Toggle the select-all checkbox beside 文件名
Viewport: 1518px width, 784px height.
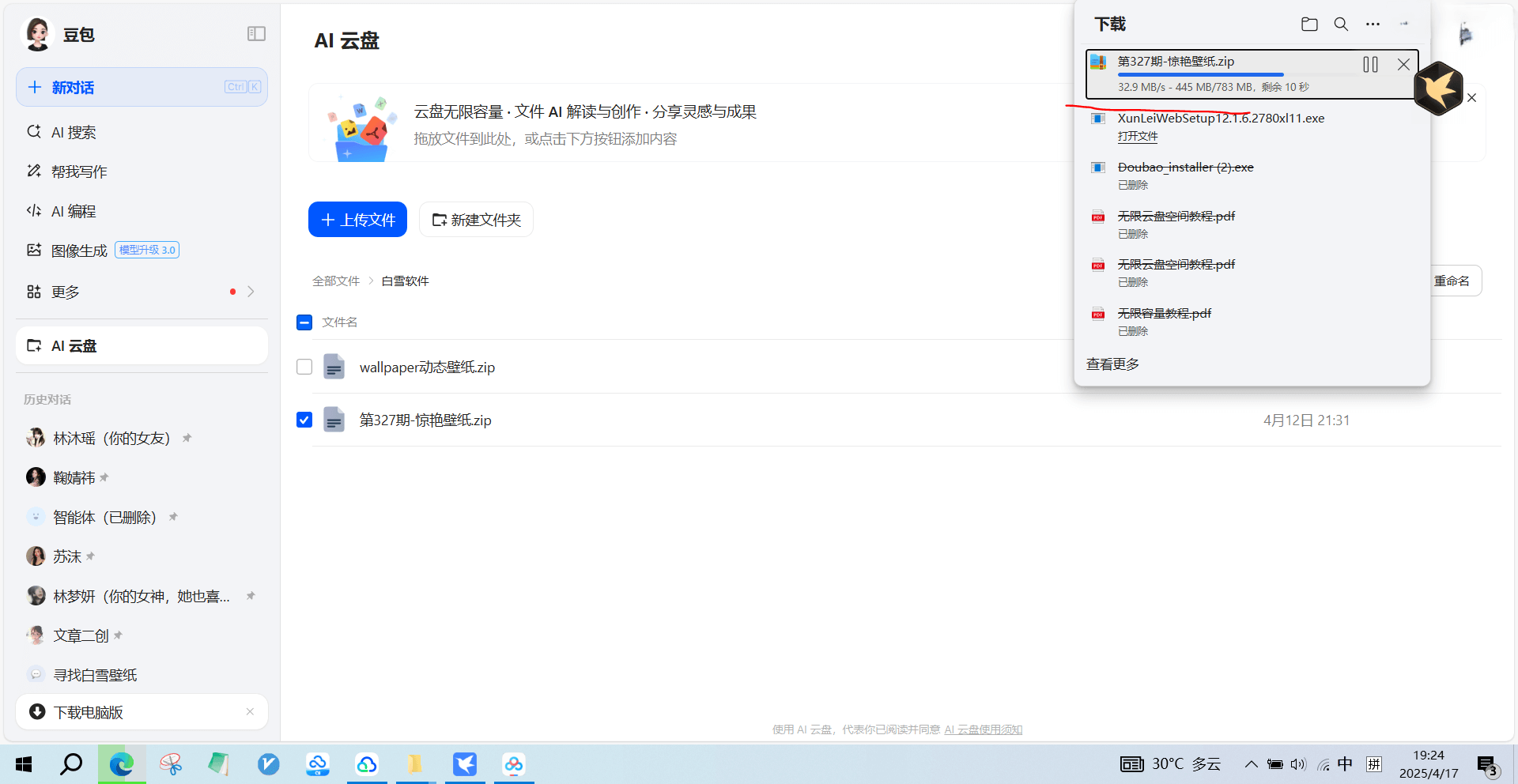pyautogui.click(x=304, y=322)
